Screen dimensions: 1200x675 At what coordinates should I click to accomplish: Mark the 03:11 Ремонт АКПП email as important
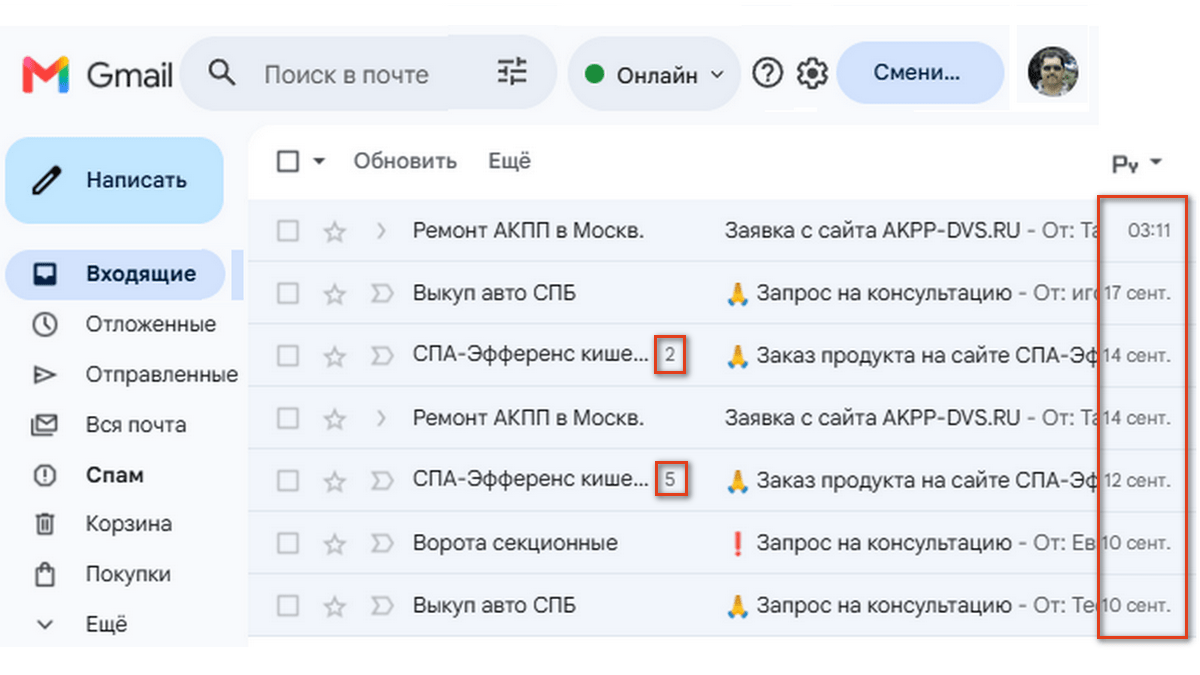point(381,232)
